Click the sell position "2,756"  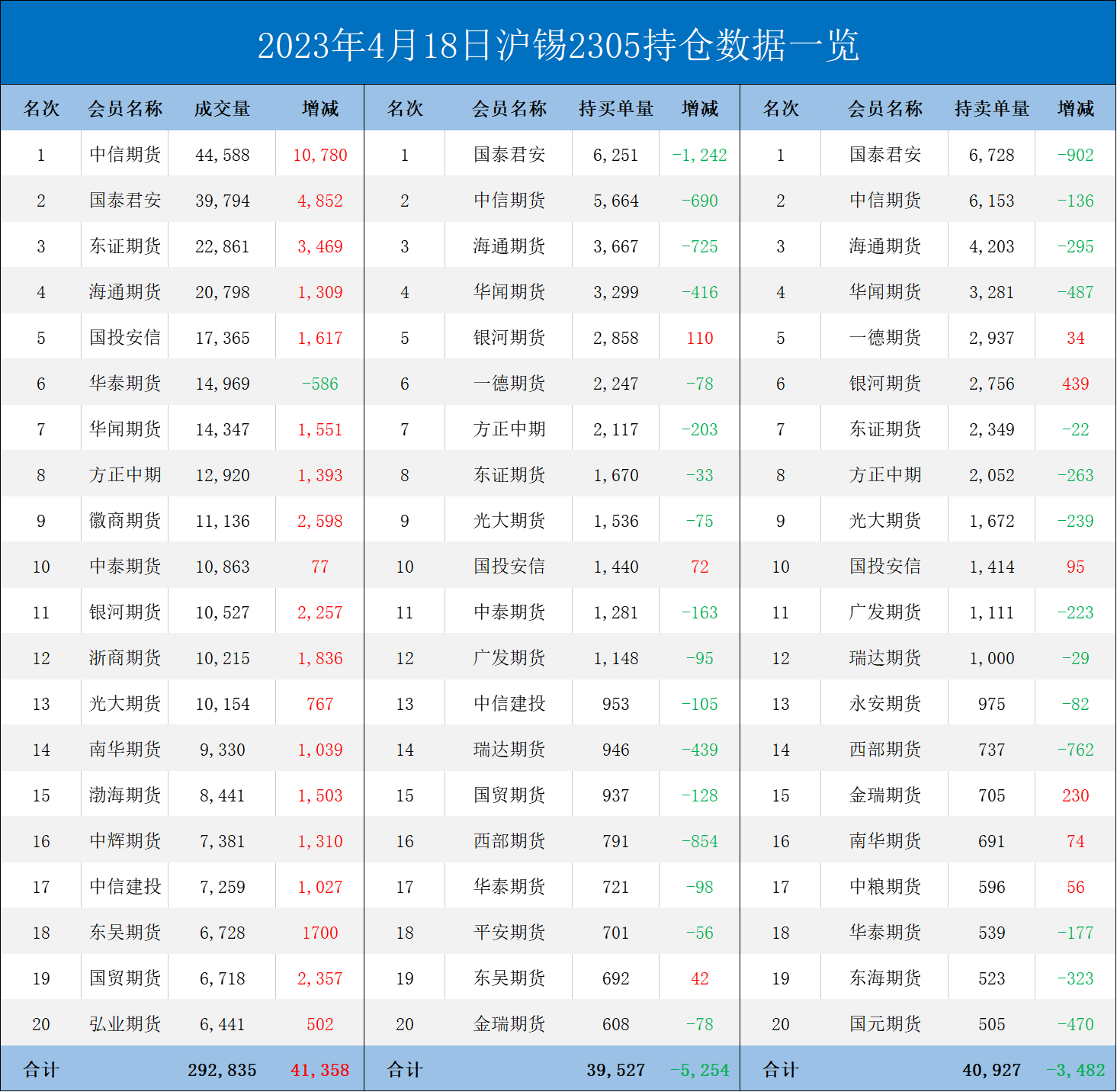coord(992,384)
